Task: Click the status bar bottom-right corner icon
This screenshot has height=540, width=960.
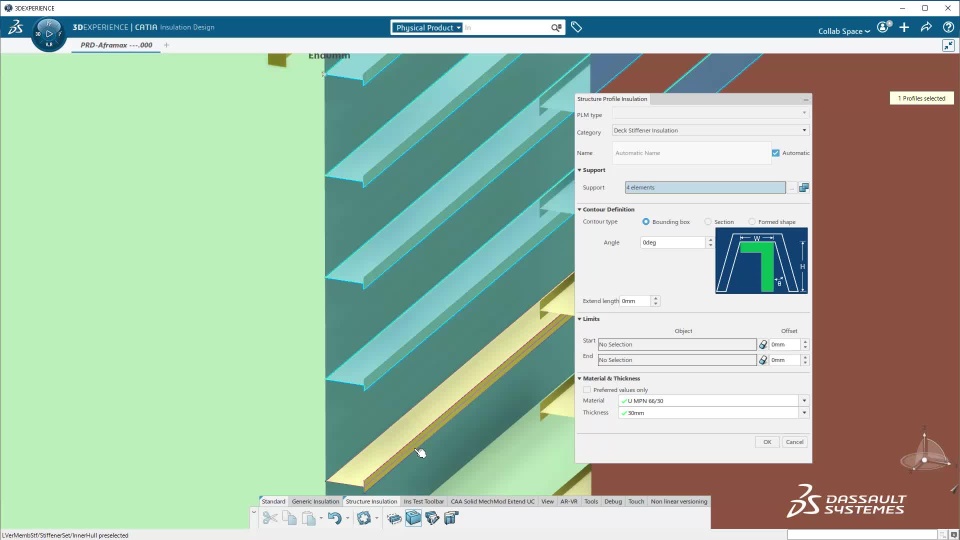Action: [954, 535]
